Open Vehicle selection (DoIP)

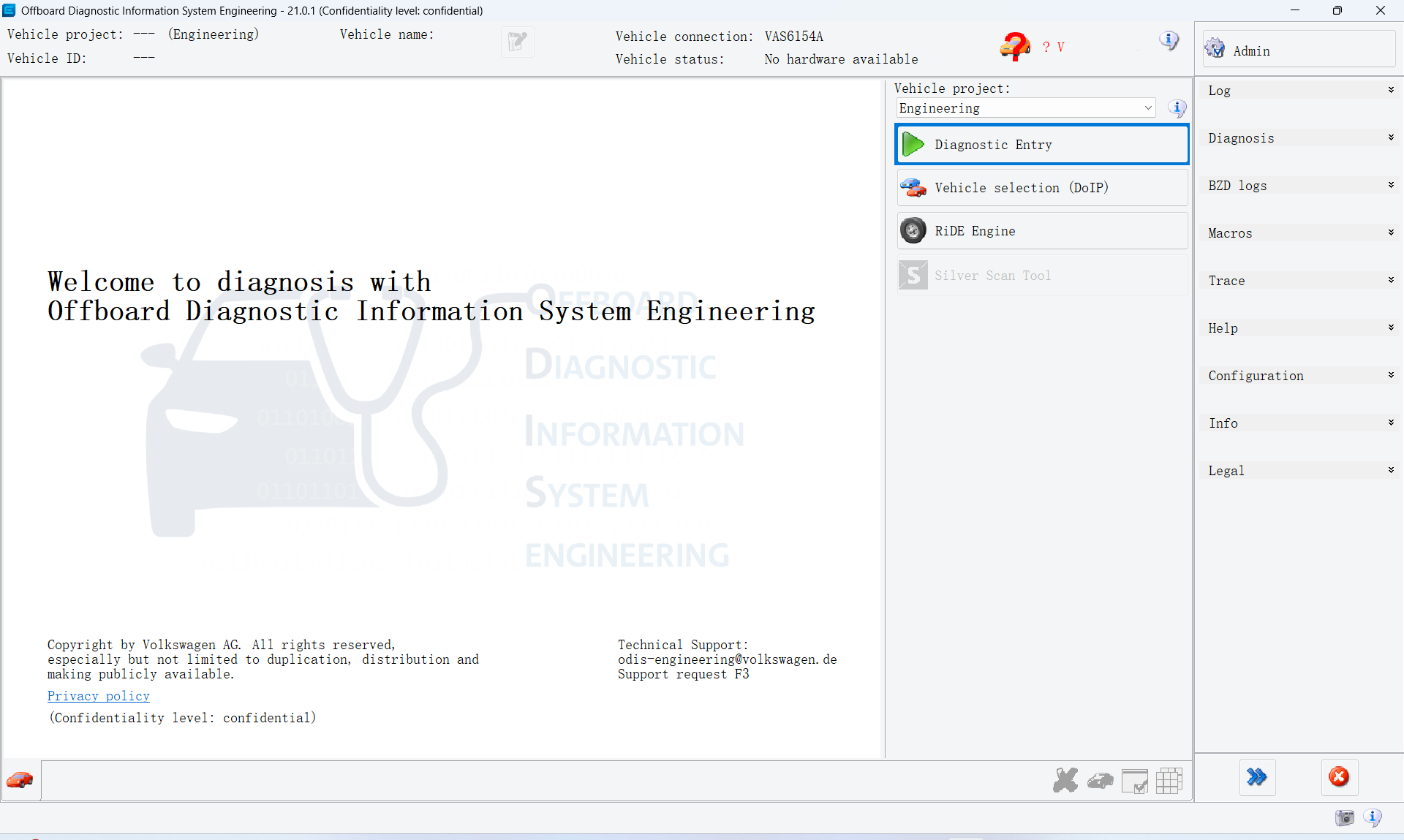click(1042, 188)
